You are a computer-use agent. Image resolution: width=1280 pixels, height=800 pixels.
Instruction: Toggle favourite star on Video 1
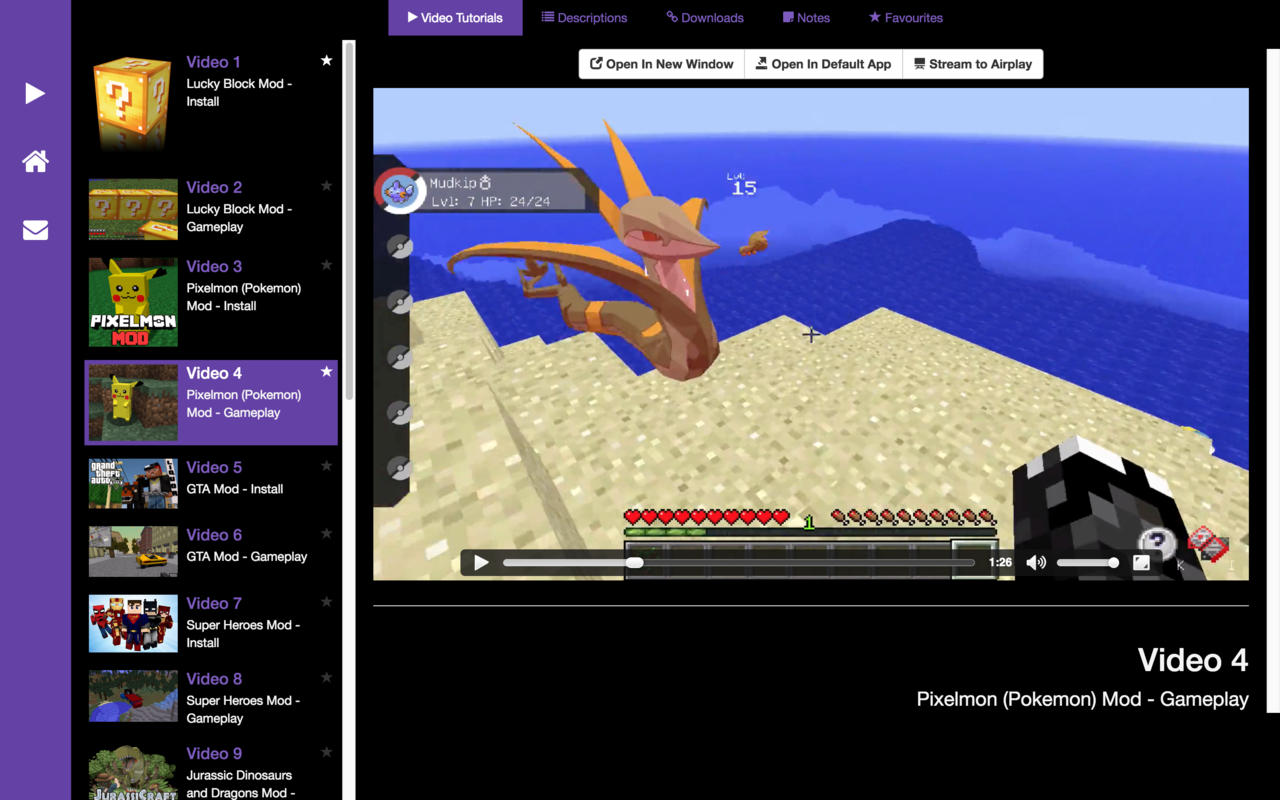coord(326,61)
